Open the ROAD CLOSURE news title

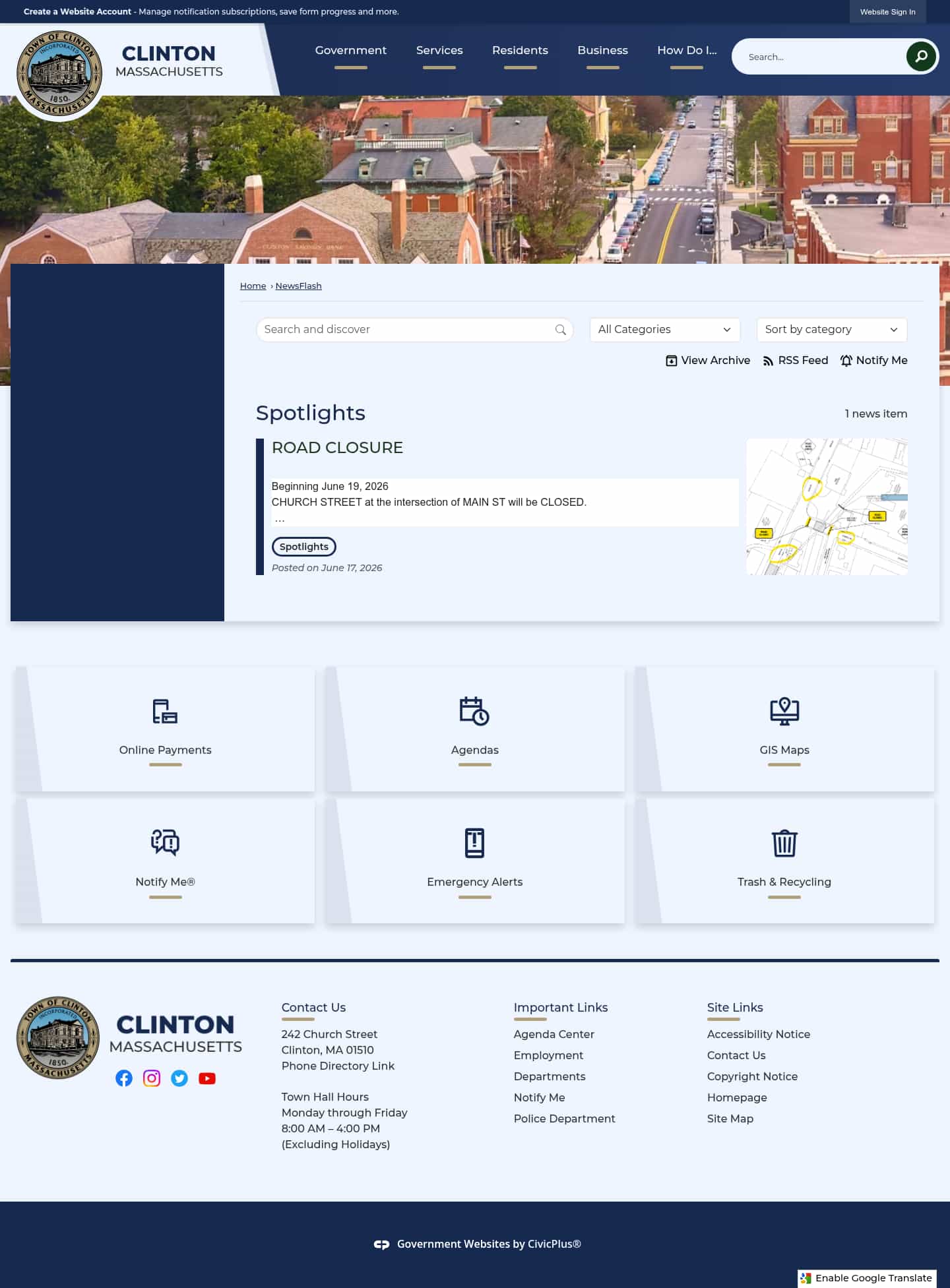click(337, 448)
